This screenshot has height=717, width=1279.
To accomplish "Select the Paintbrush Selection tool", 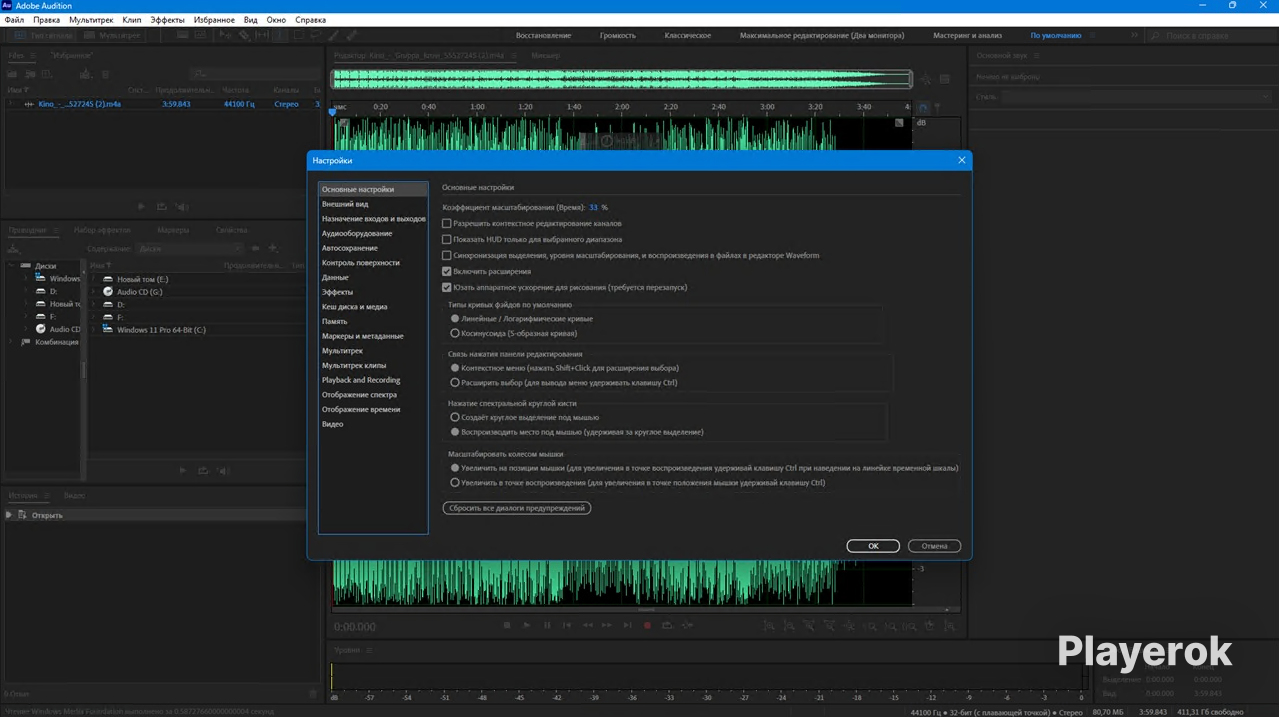I will tap(333, 35).
